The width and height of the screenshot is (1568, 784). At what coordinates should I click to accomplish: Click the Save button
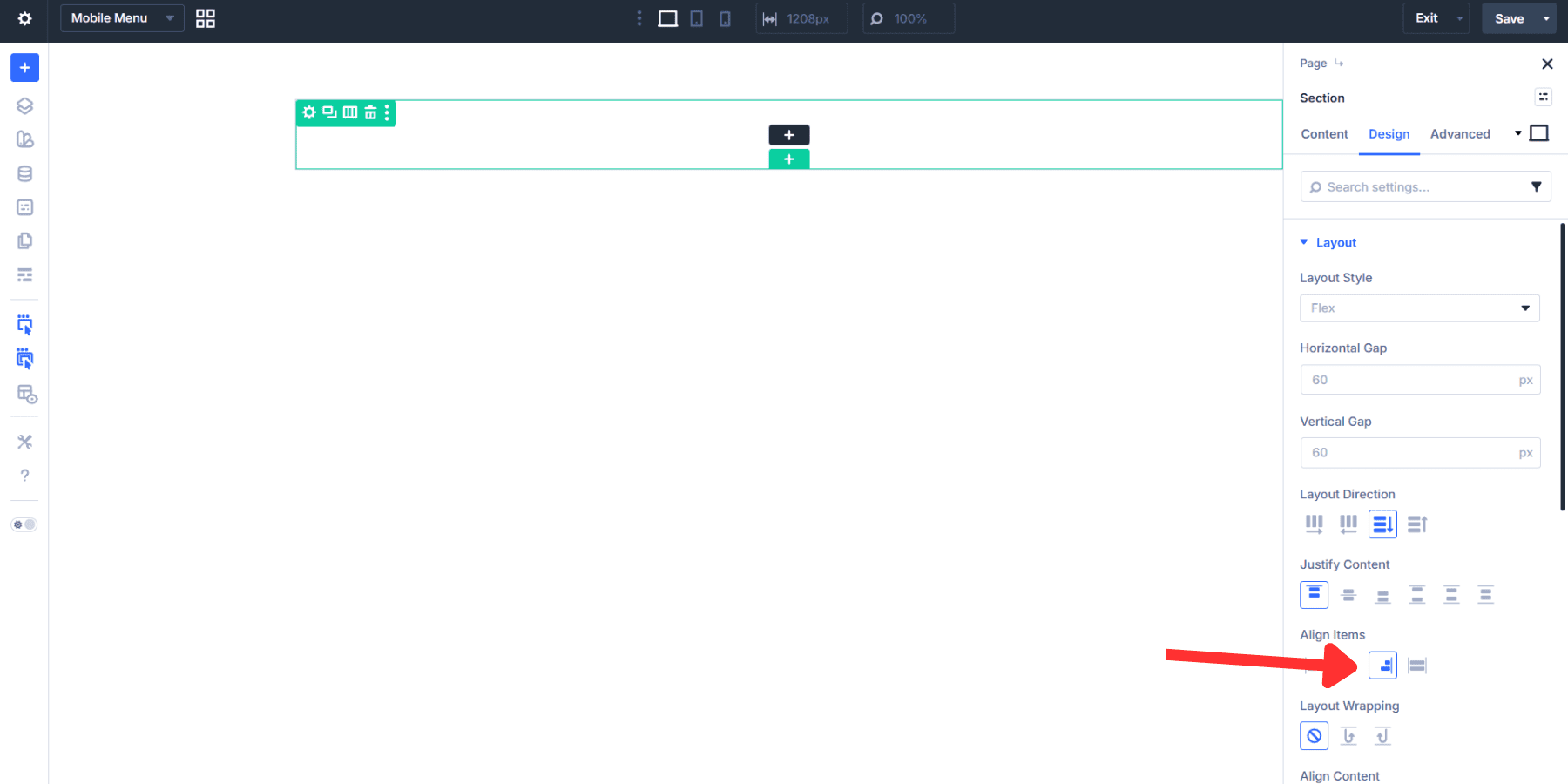coord(1510,17)
